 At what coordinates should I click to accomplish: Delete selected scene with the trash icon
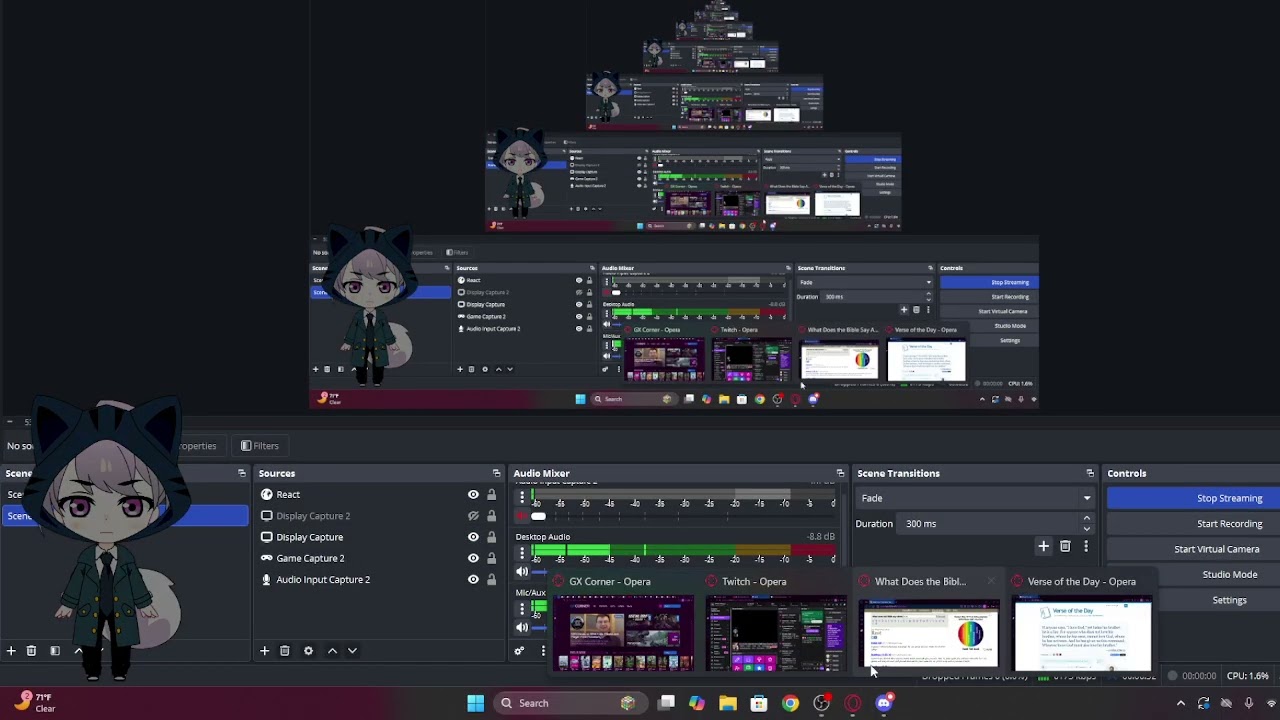coord(31,651)
